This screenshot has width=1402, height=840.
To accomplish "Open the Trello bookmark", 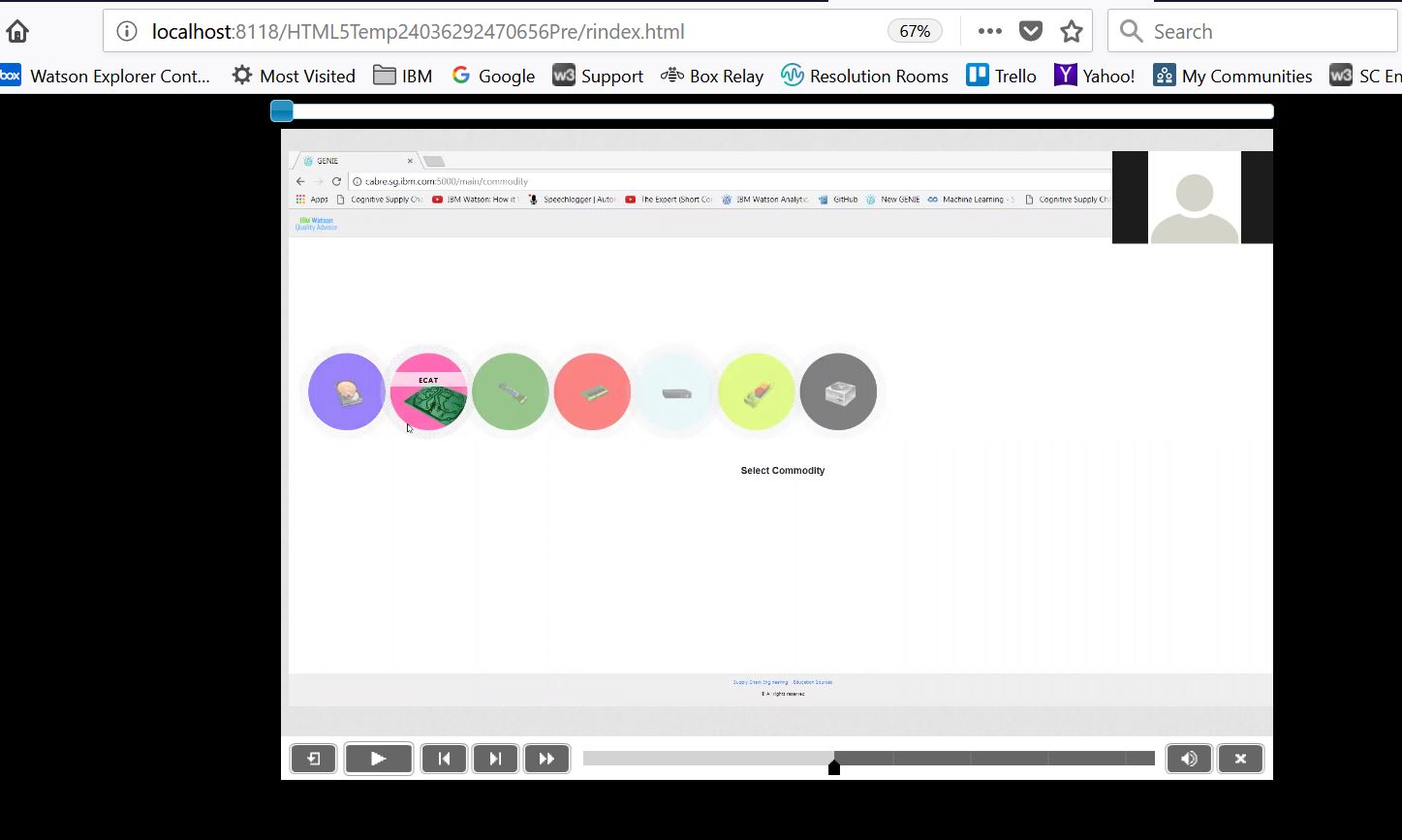I will coord(1001,76).
